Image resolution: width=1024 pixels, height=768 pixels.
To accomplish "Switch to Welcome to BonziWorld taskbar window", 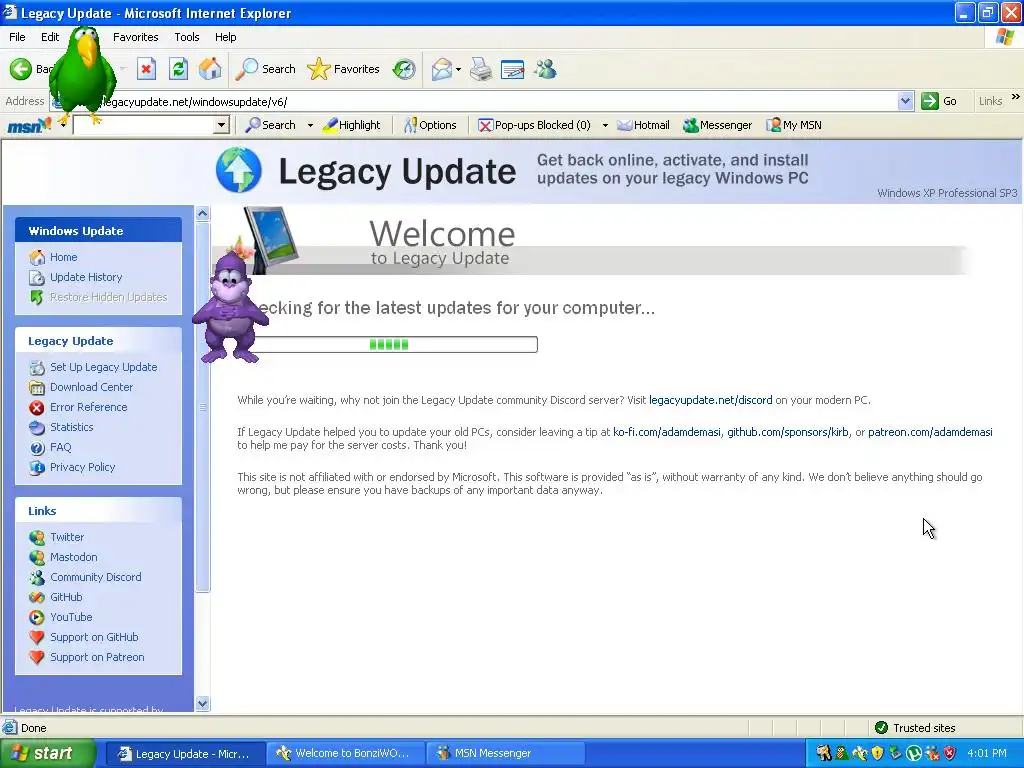I will [x=345, y=753].
